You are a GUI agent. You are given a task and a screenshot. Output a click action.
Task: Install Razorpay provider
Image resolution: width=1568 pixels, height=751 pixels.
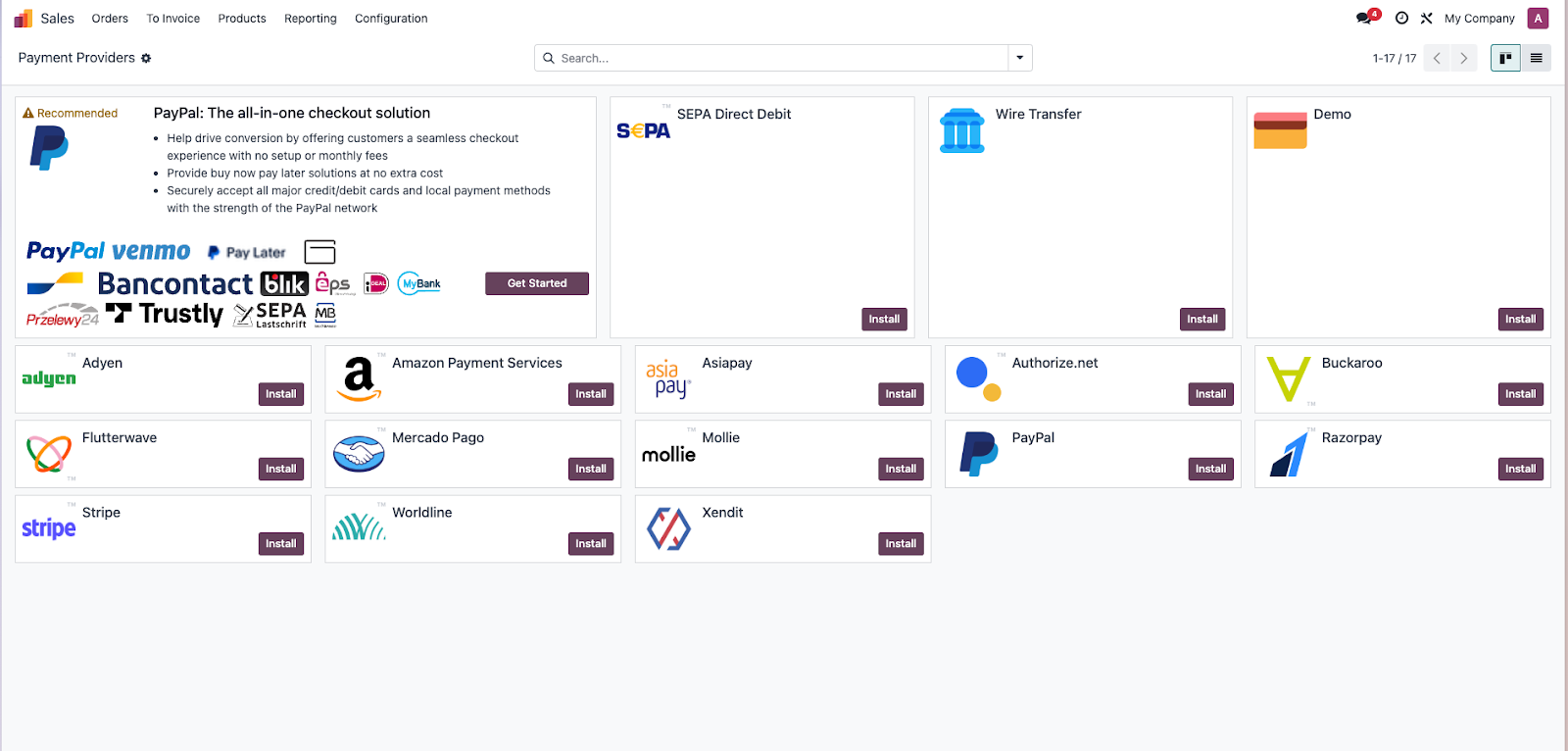click(x=1520, y=469)
